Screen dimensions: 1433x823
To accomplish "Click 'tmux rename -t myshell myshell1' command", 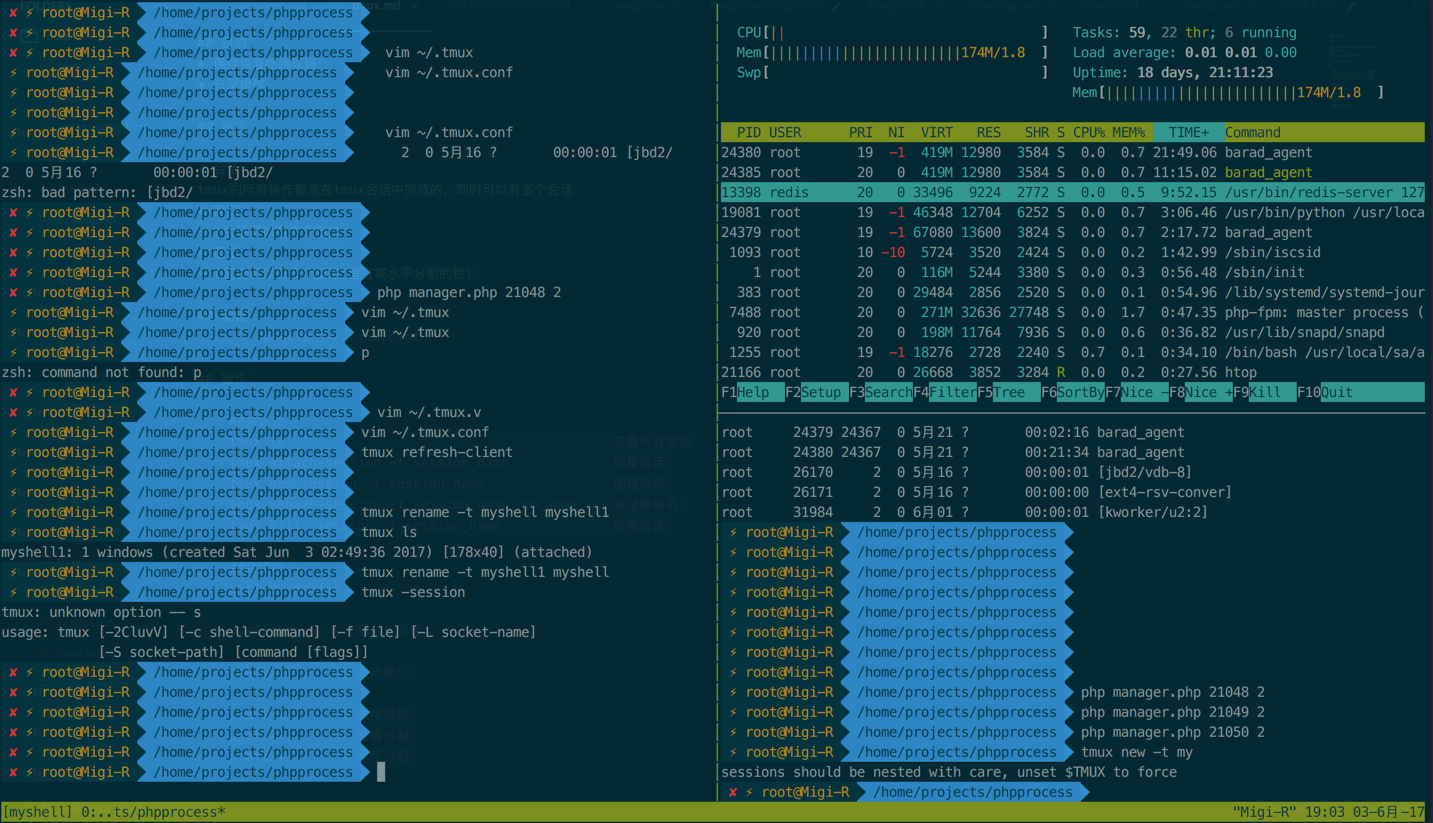I will point(485,512).
